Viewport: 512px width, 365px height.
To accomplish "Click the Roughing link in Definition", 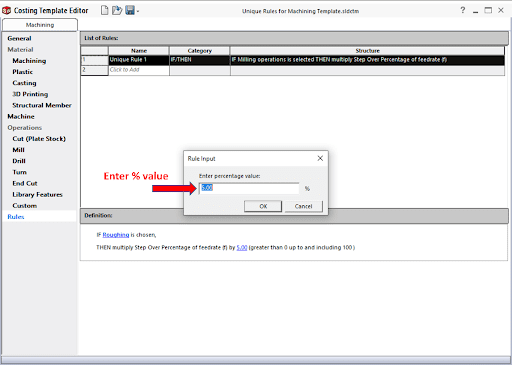I will (x=116, y=235).
